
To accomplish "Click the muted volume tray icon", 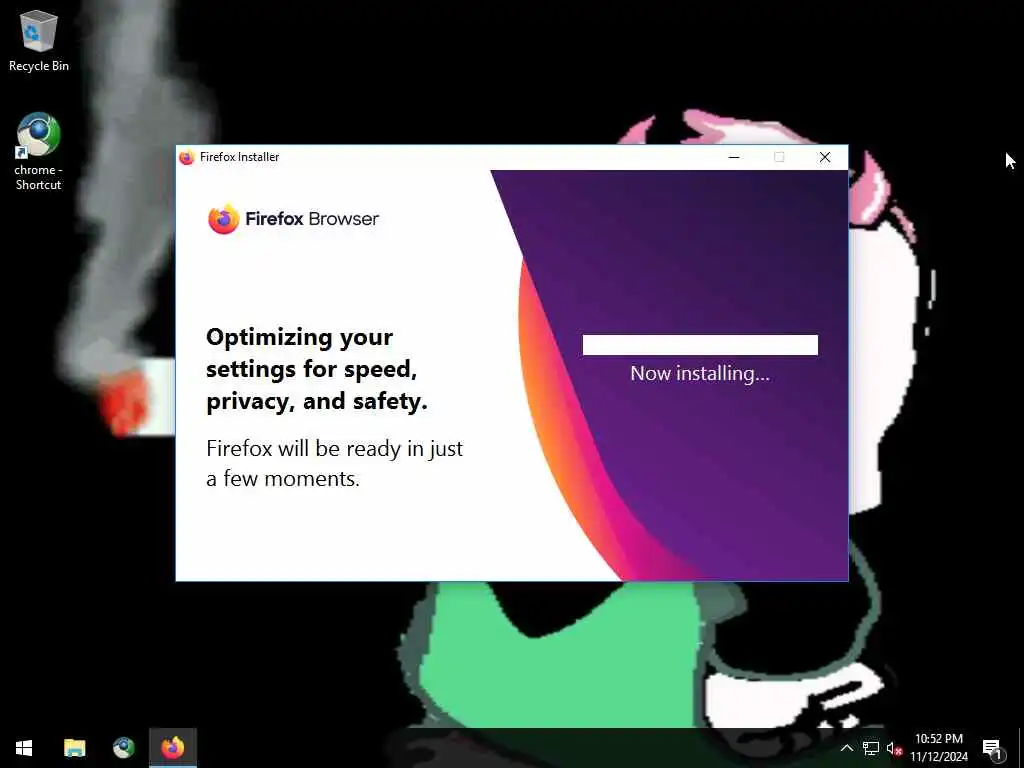I will click(894, 748).
